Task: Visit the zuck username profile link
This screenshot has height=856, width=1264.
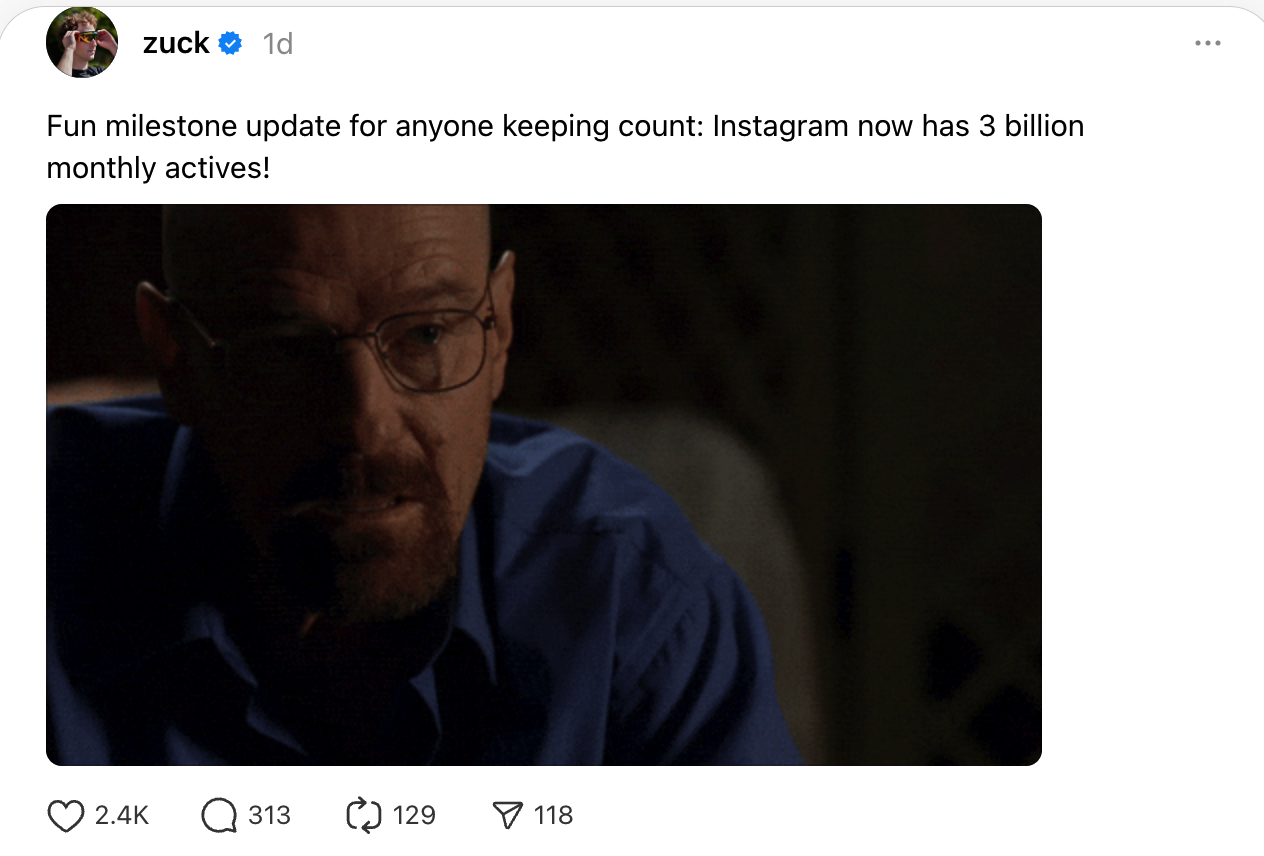Action: pyautogui.click(x=176, y=43)
